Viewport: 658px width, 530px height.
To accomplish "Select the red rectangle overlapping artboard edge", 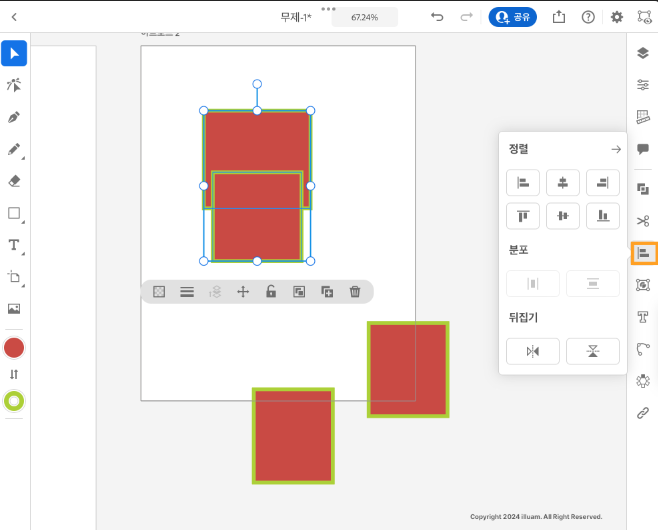I will [x=408, y=369].
